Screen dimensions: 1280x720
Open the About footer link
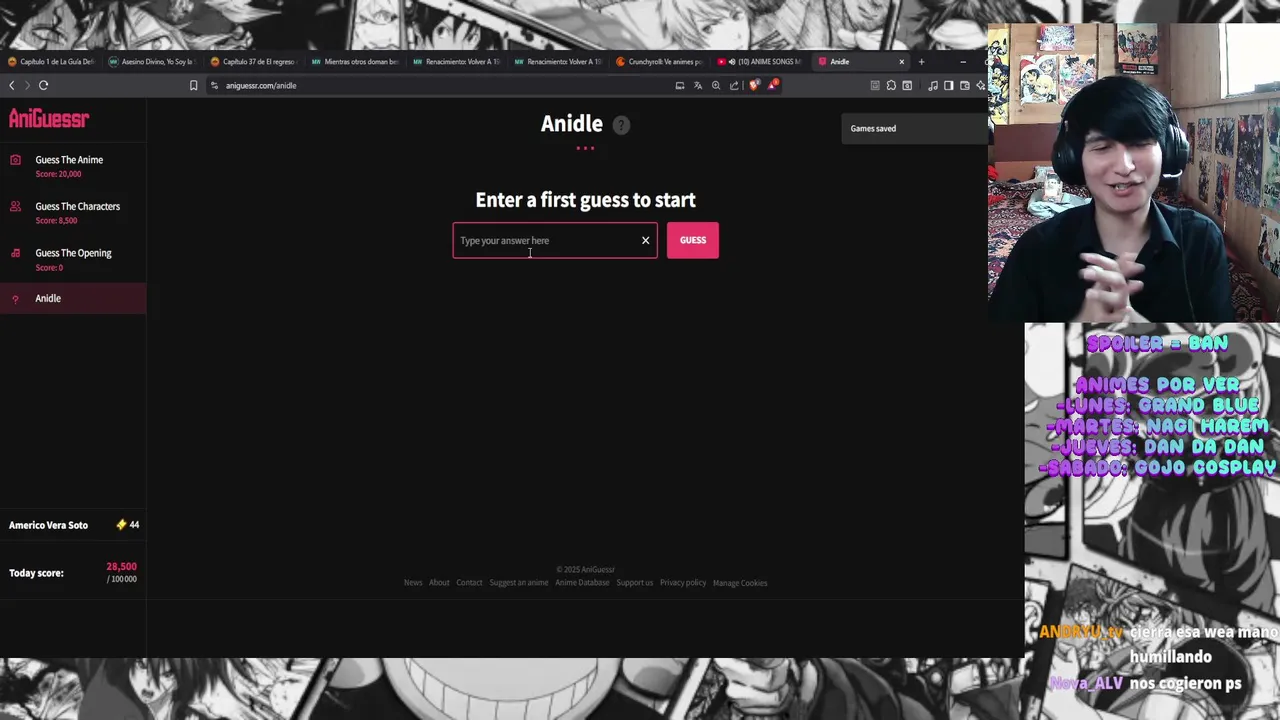pos(439,583)
